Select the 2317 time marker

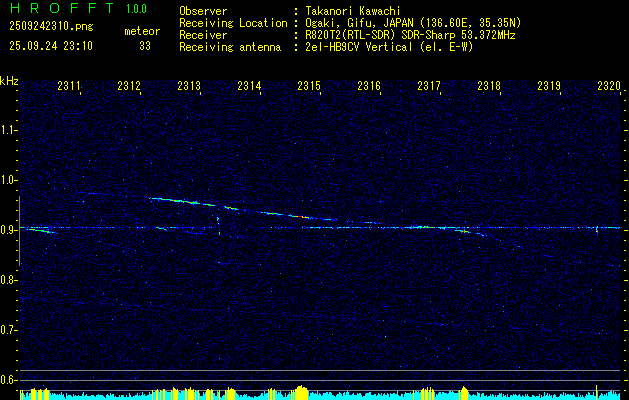tap(429, 86)
